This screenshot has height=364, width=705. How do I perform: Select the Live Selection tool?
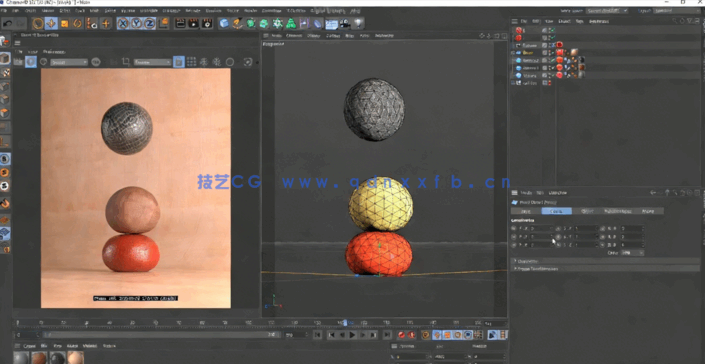click(38, 23)
